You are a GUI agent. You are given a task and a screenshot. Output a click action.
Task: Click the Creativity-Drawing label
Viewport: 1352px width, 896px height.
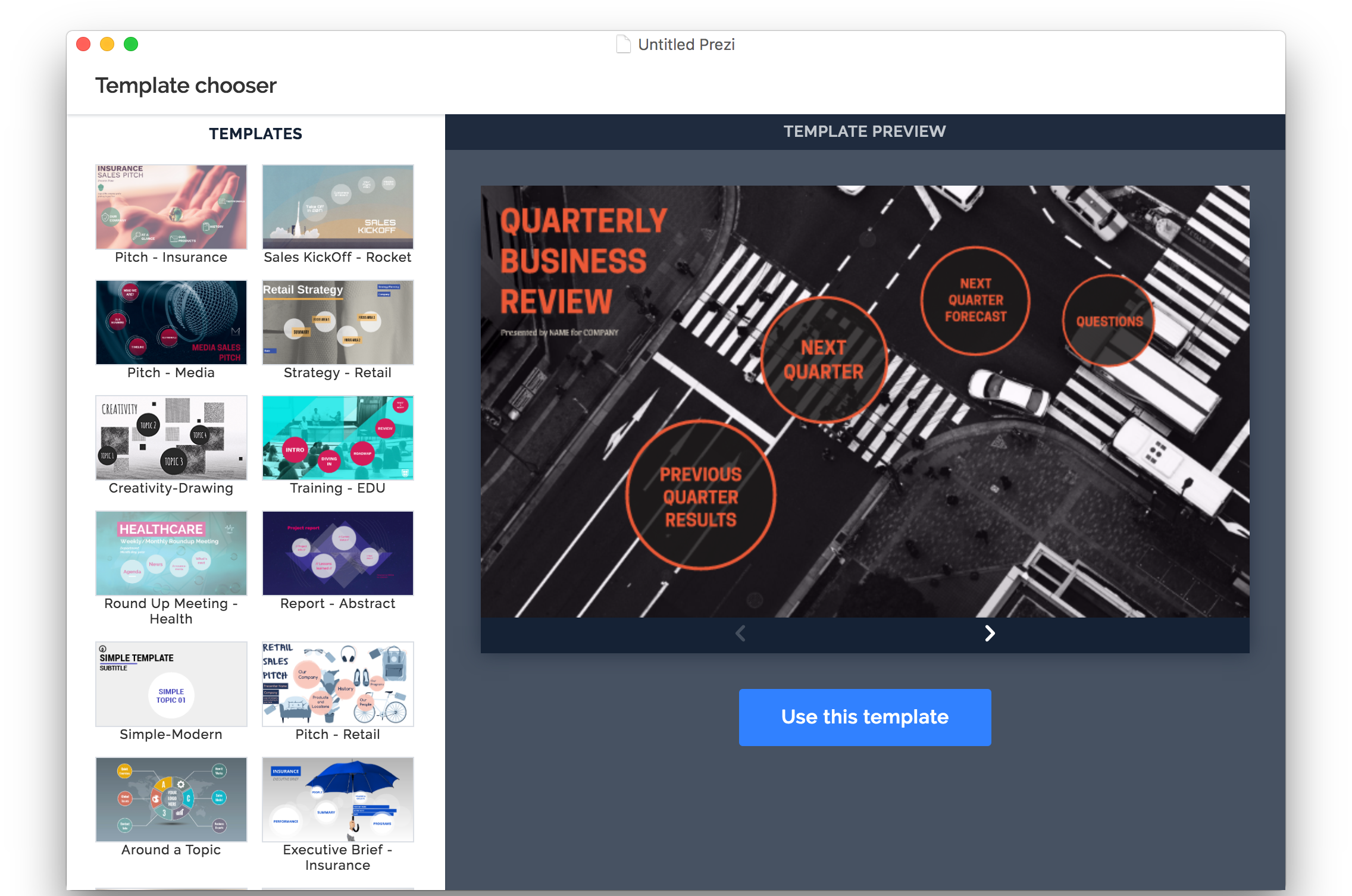point(171,488)
